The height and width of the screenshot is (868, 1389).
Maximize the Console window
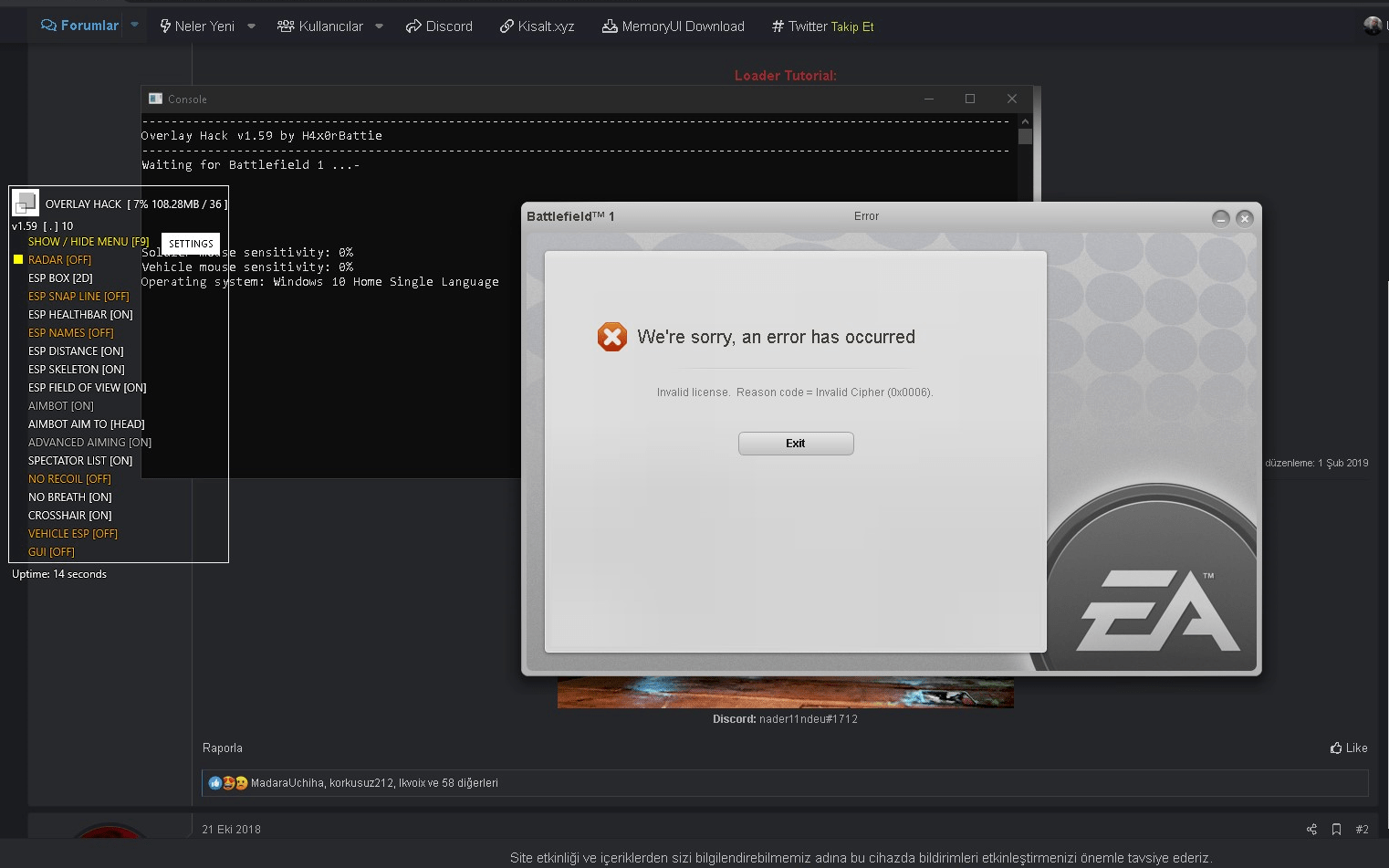click(x=970, y=99)
